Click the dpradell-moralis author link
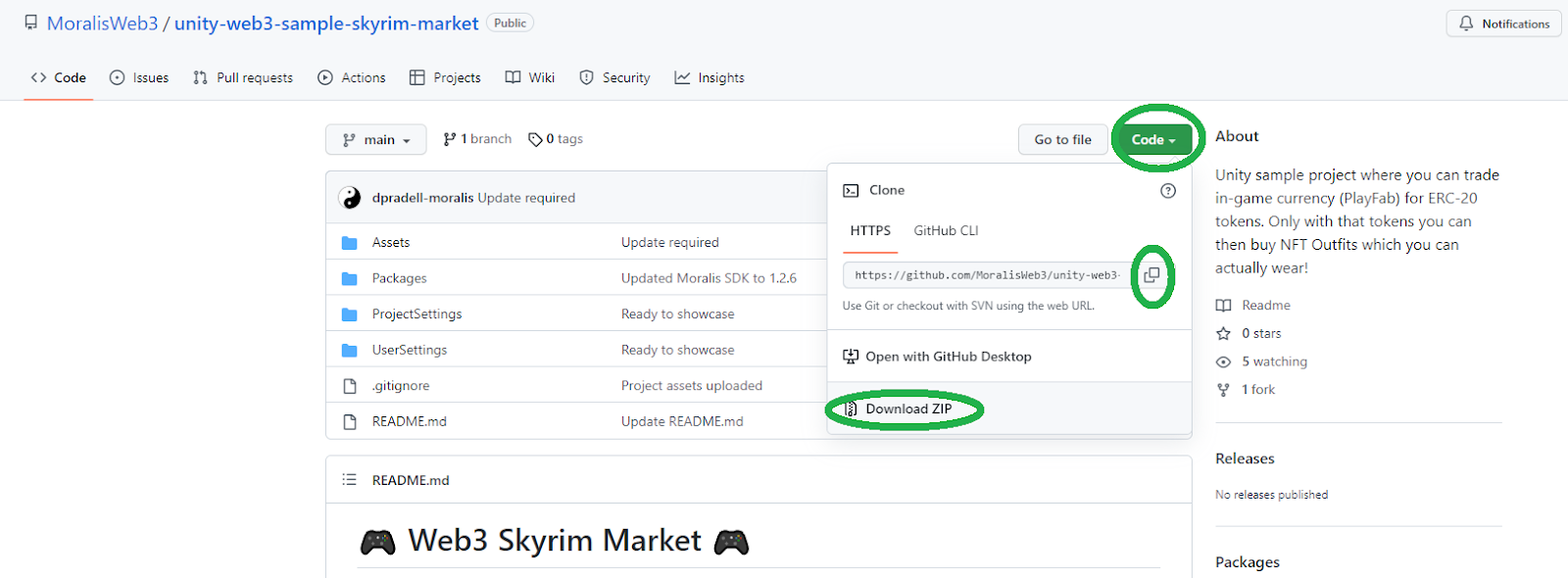Screen dimensions: 1568x578 [x=422, y=198]
